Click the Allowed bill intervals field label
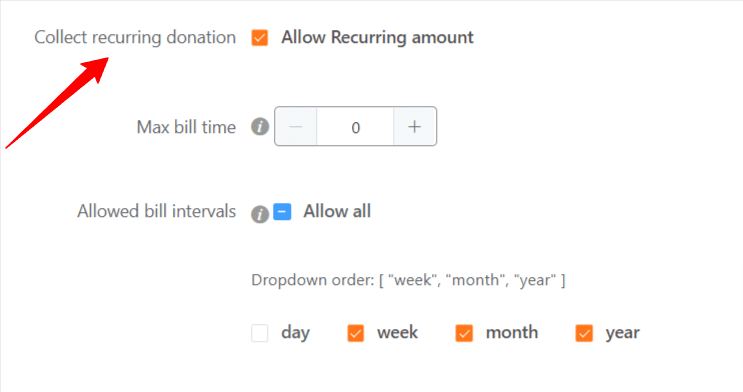Viewport: 743px width, 392px height. [x=156, y=211]
